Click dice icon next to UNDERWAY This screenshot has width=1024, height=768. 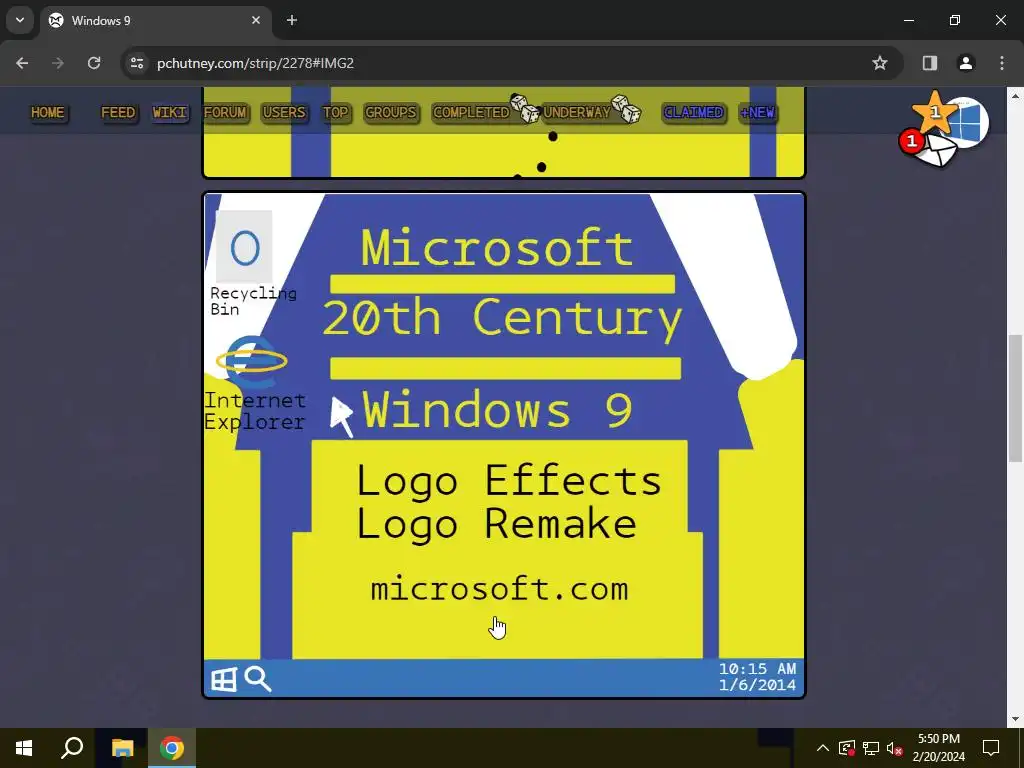tap(626, 109)
